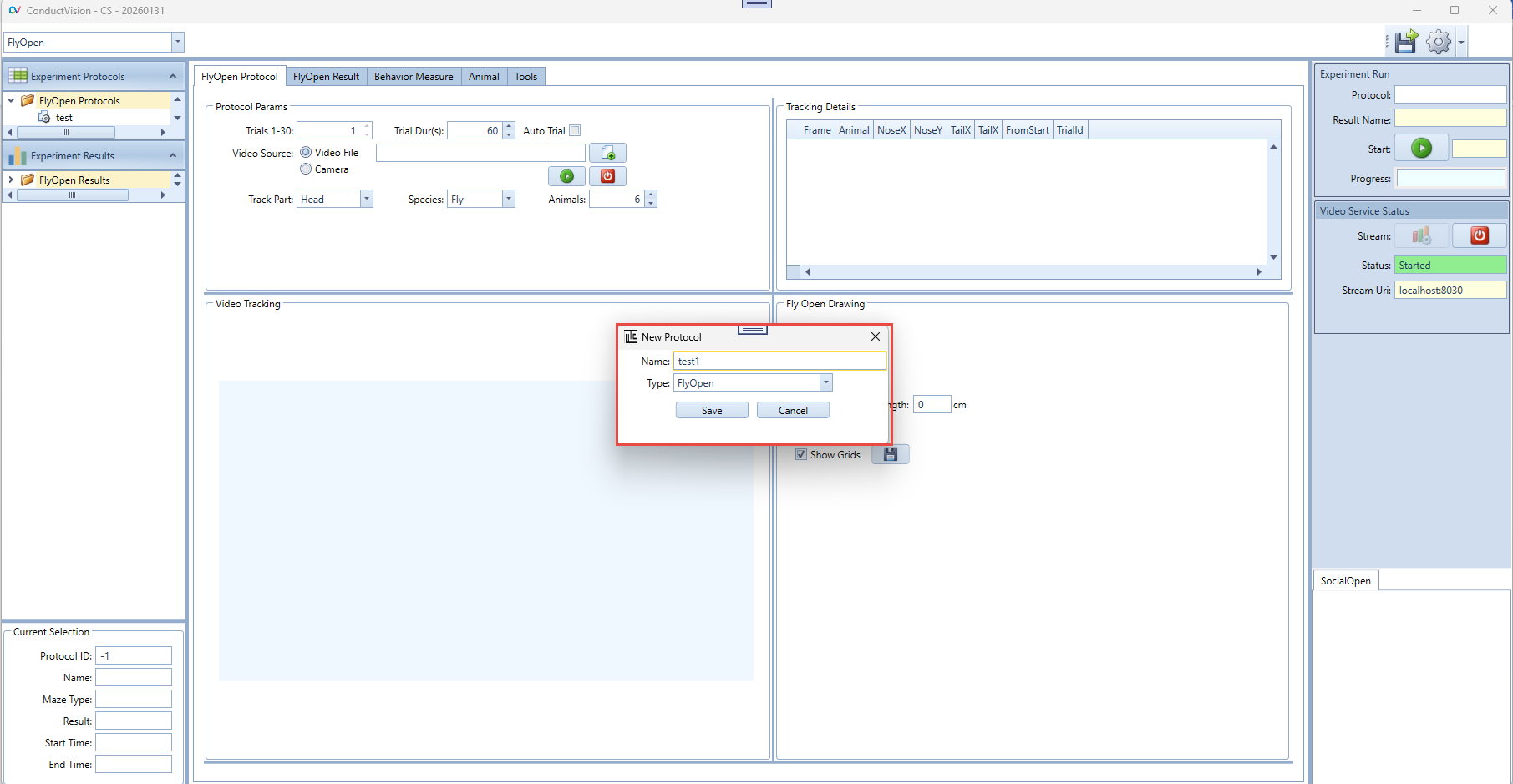Select the Camera radio button
The image size is (1513, 784).
[x=306, y=169]
